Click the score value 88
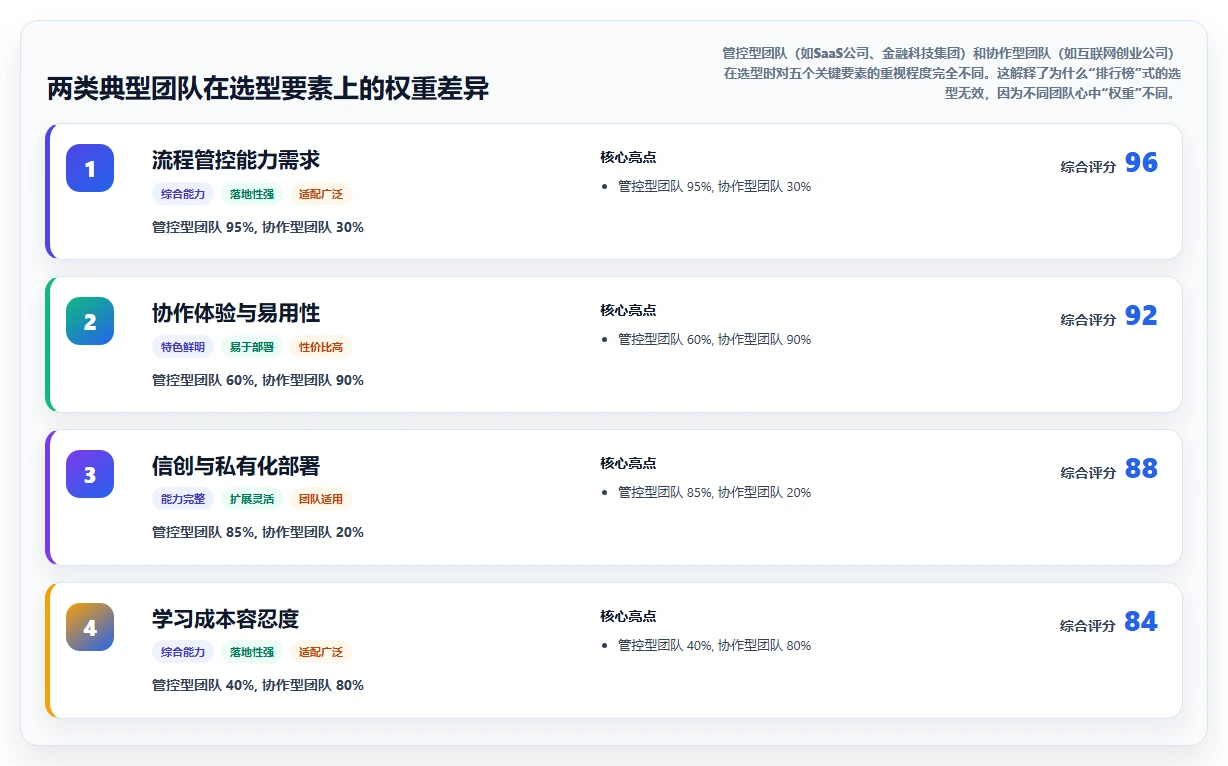Screen dimensions: 1228x766 [x=1141, y=469]
